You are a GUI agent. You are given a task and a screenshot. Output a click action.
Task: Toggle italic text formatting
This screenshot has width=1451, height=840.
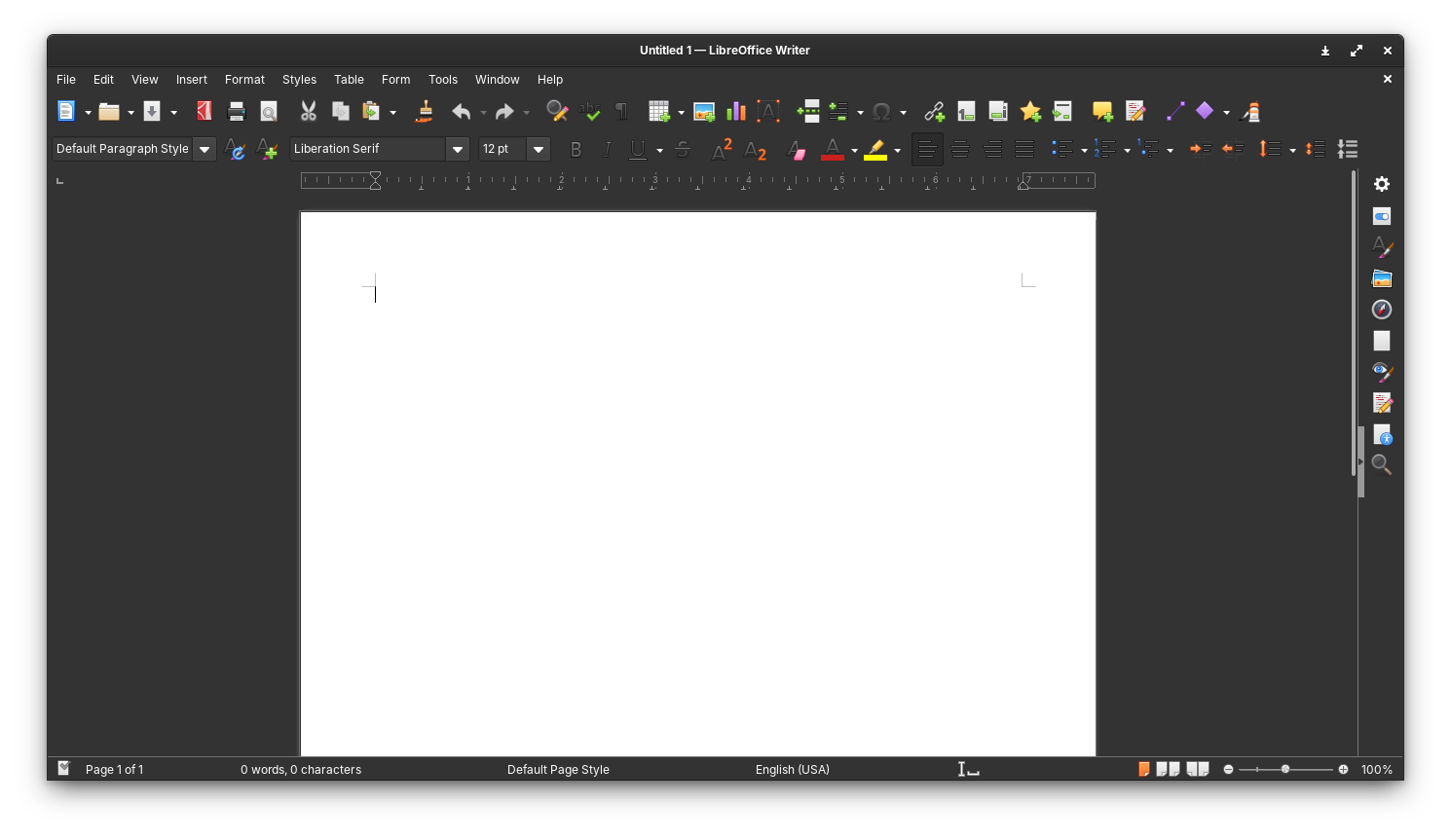[x=607, y=149]
